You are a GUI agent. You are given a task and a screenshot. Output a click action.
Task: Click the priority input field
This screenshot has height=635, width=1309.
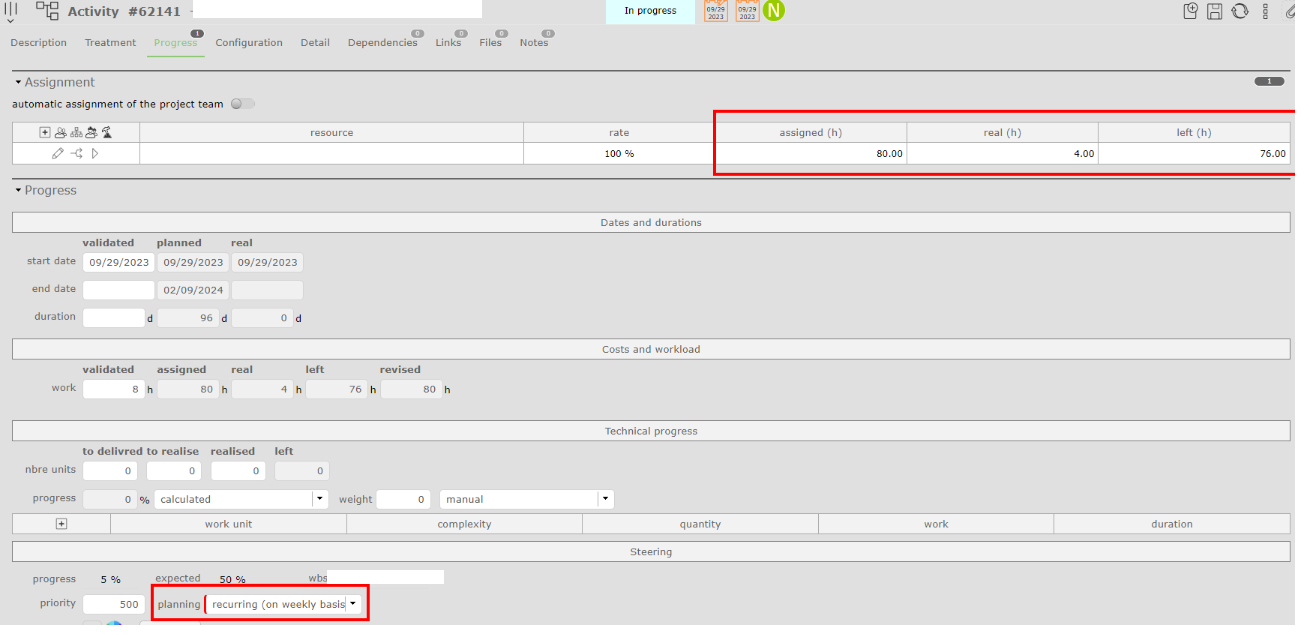click(114, 605)
